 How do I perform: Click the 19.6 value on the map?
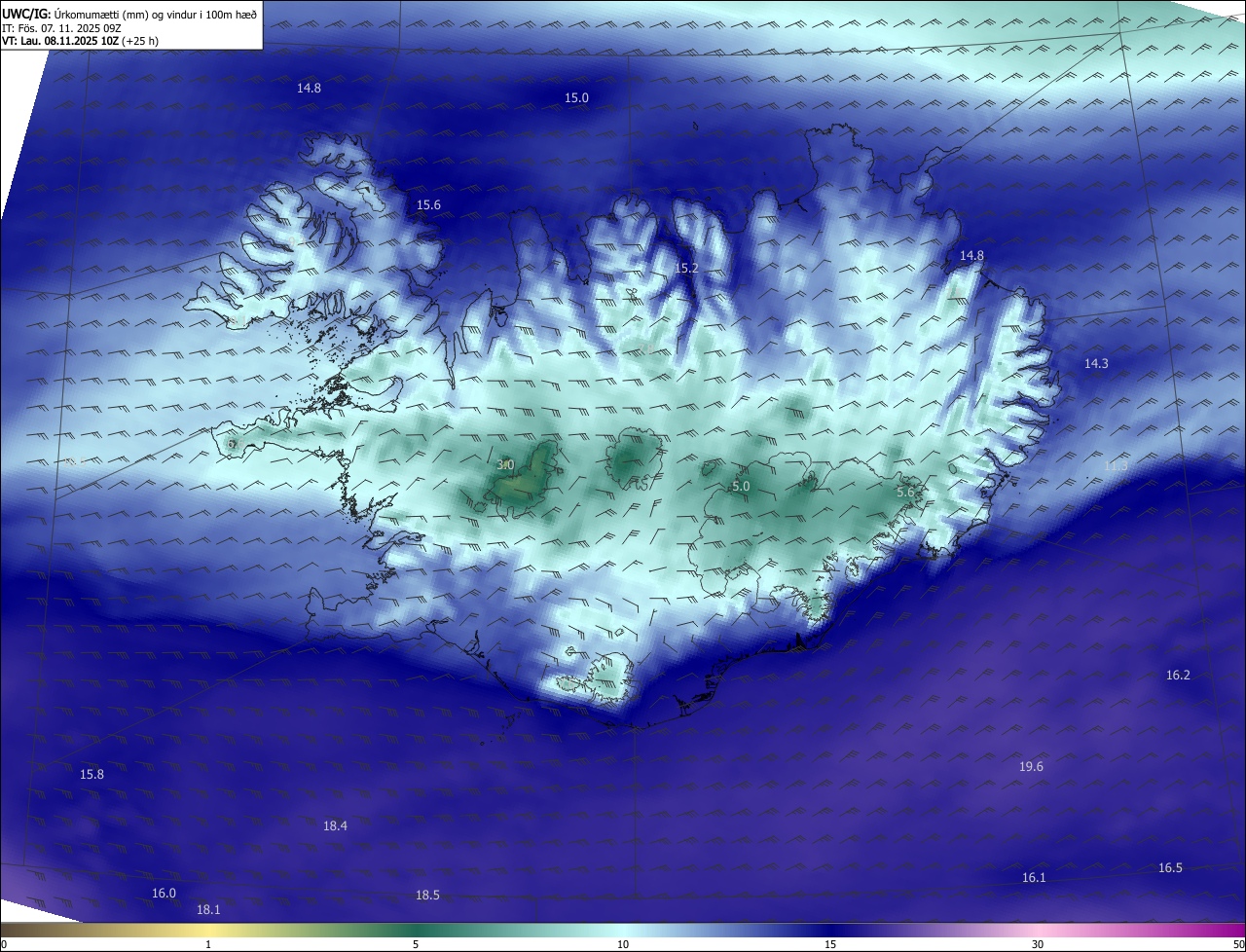click(x=1031, y=767)
